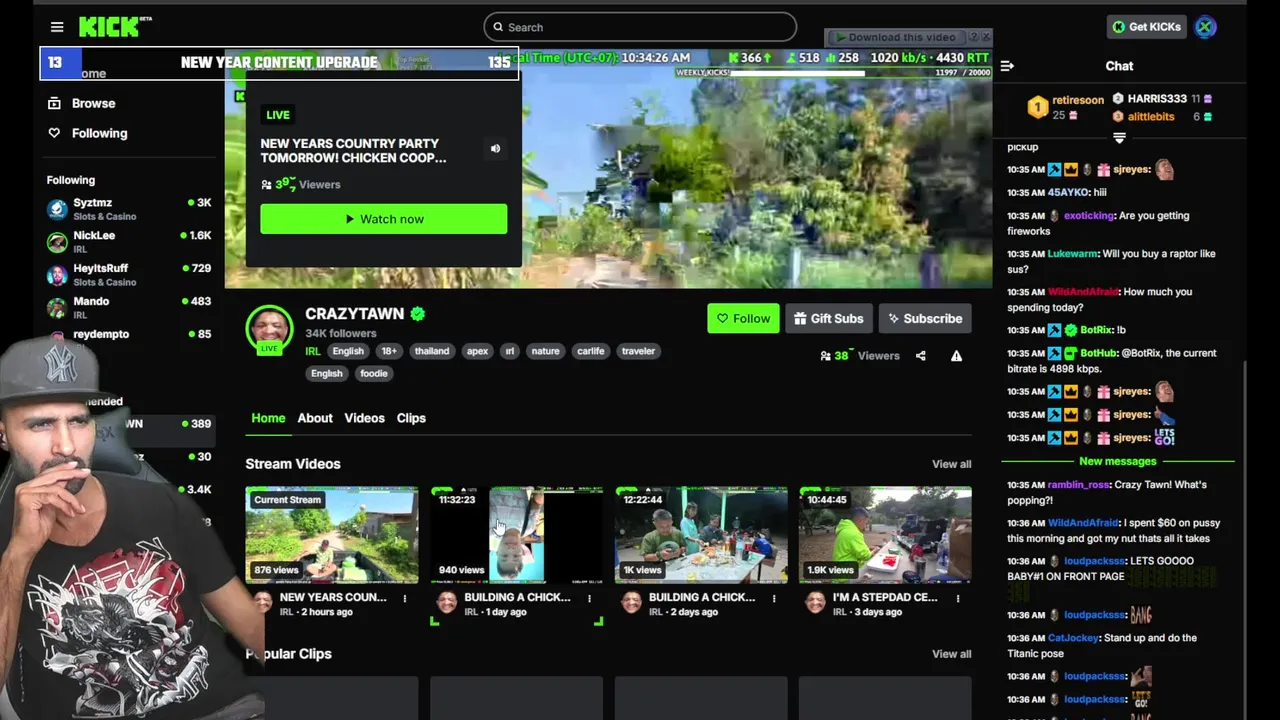The width and height of the screenshot is (1280, 720).
Task: Click alittlebits in chat leaderboard
Action: pos(1151,117)
